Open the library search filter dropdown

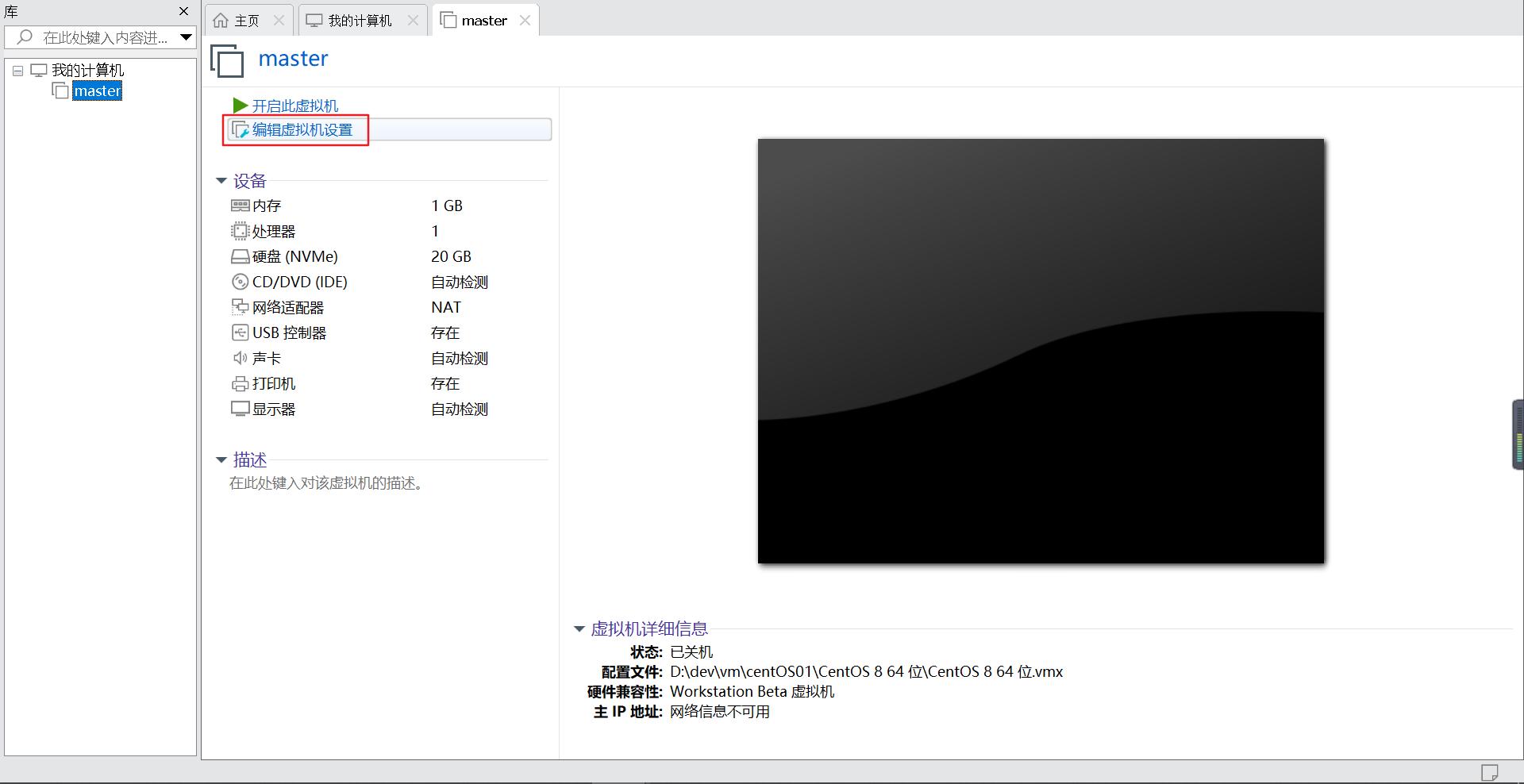[186, 37]
